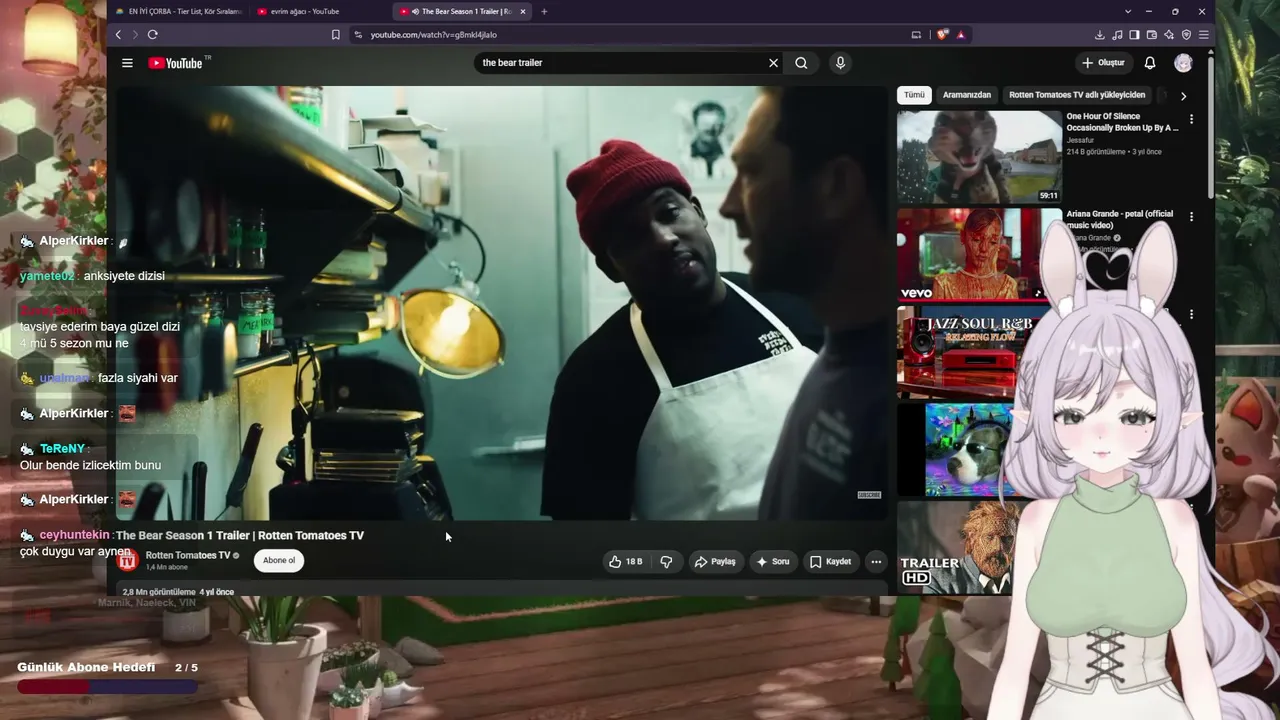Open One Hour Of Silence video title
This screenshot has width=1280, height=720.
[x=1122, y=122]
